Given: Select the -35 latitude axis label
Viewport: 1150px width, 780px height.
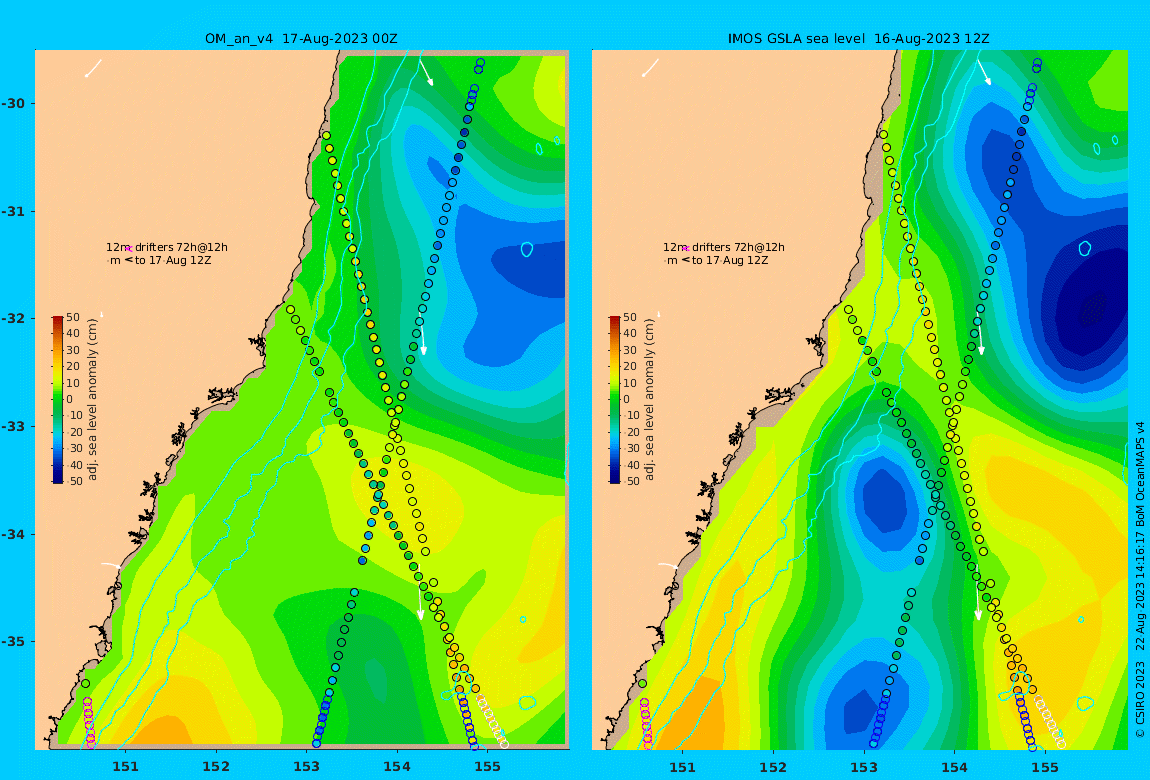Looking at the screenshot, I should 12,642.
